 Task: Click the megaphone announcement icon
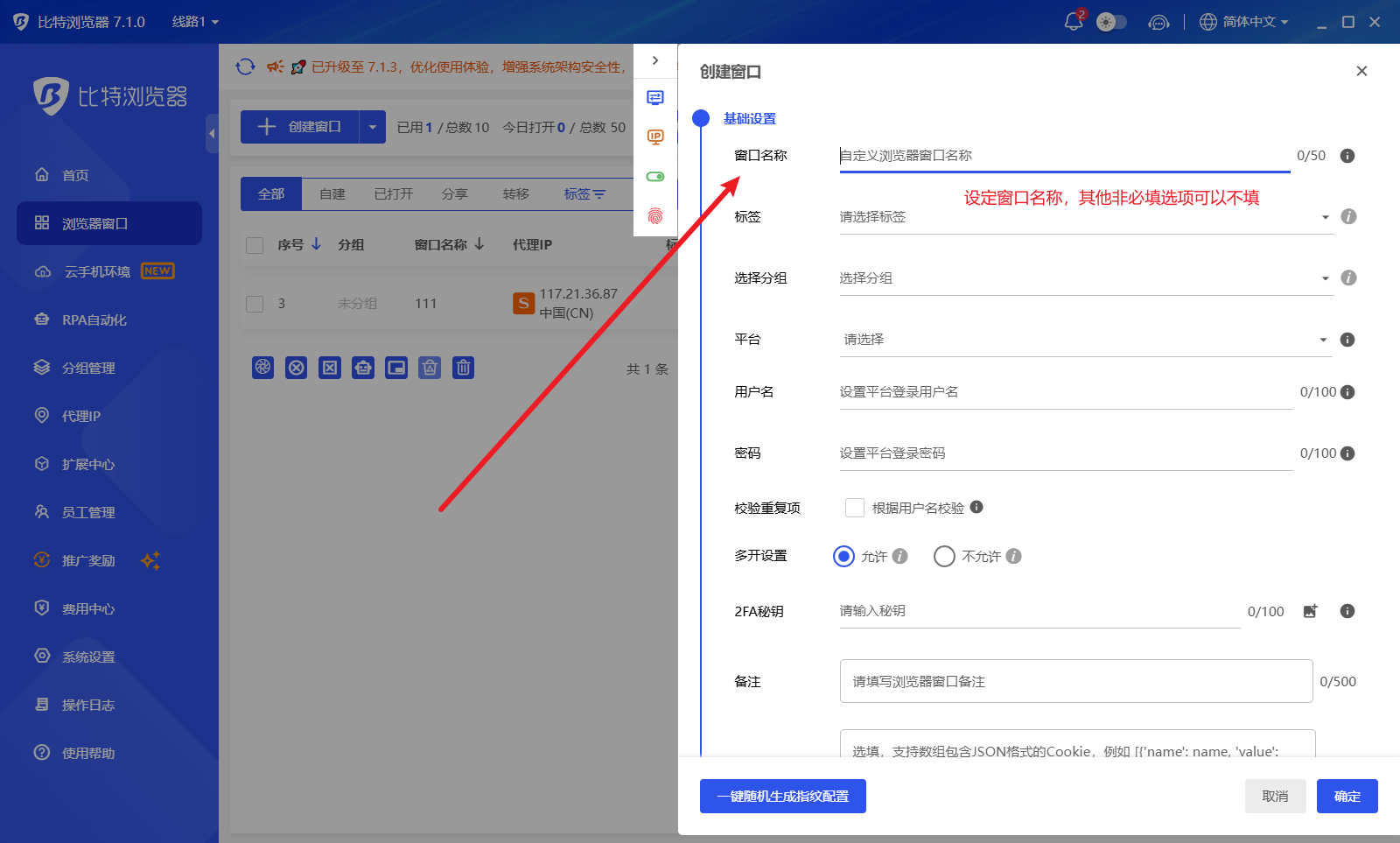click(x=275, y=67)
